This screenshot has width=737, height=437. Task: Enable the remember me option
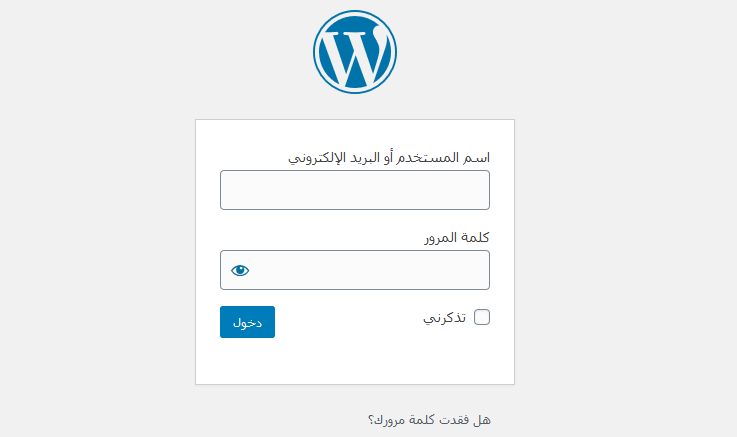click(482, 317)
